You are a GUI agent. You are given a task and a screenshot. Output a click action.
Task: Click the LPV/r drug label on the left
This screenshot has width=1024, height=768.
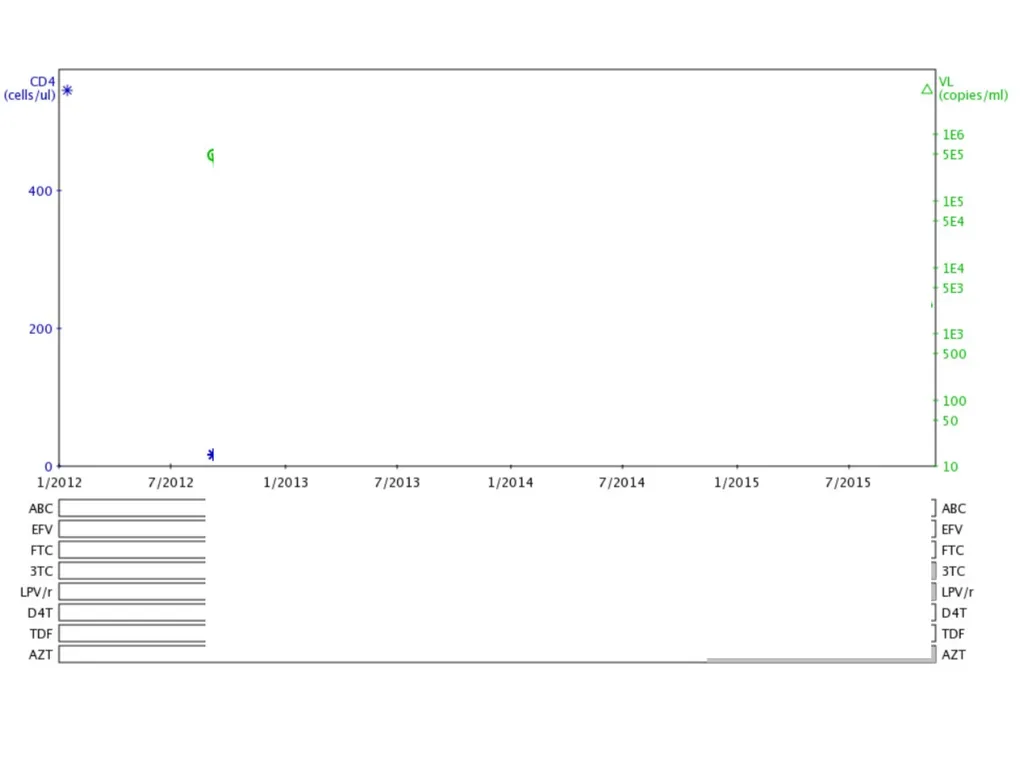[37, 592]
